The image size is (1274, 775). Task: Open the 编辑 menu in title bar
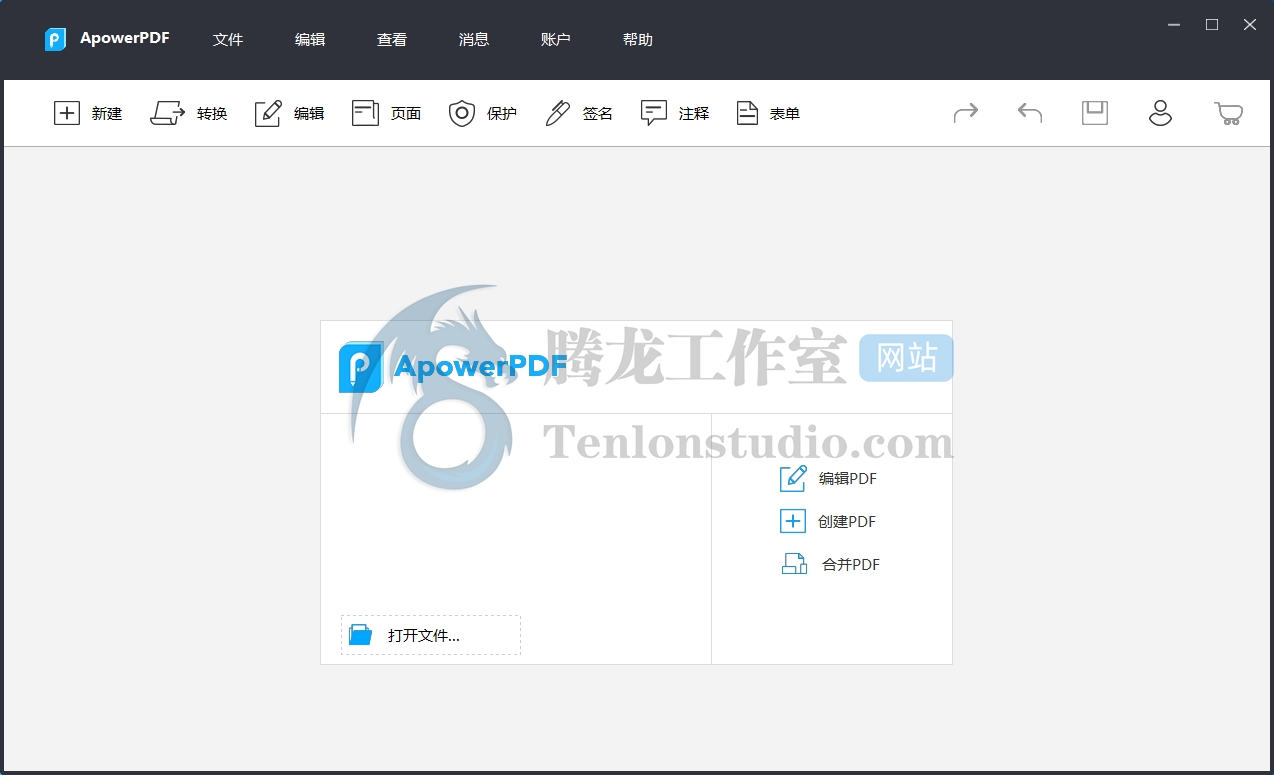tap(310, 40)
